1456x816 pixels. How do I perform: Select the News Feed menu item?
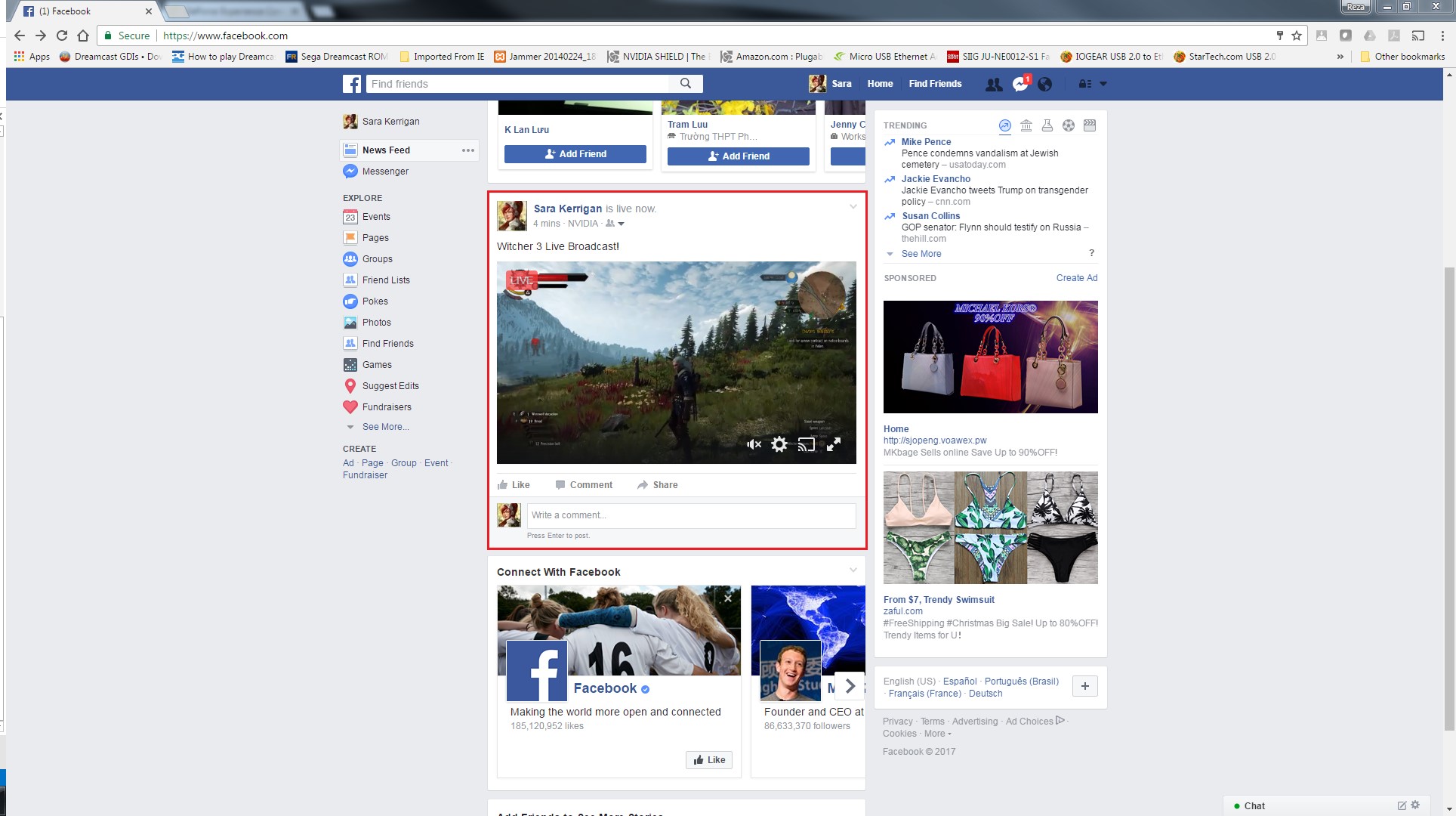click(386, 150)
